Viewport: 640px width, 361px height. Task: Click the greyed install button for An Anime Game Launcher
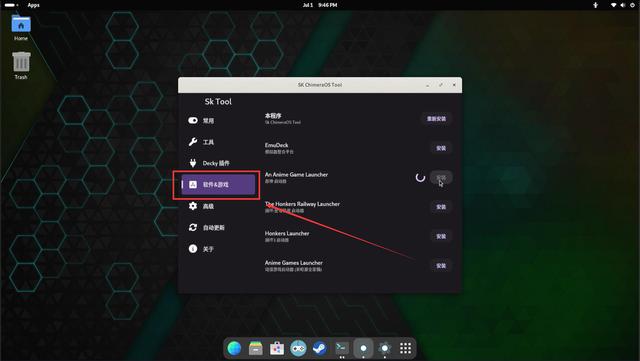pos(441,177)
